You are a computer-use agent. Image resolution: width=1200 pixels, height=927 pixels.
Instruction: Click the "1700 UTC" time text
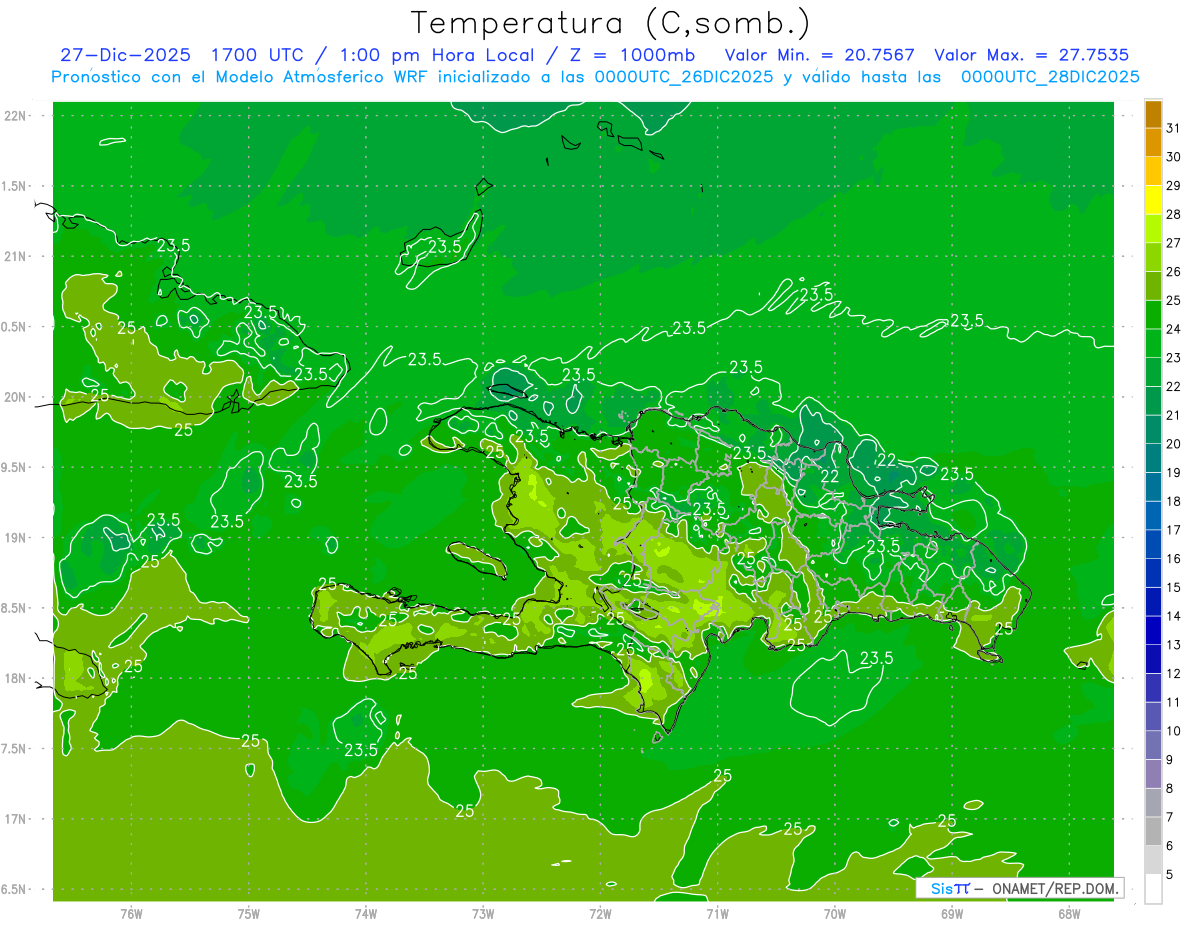tap(260, 55)
